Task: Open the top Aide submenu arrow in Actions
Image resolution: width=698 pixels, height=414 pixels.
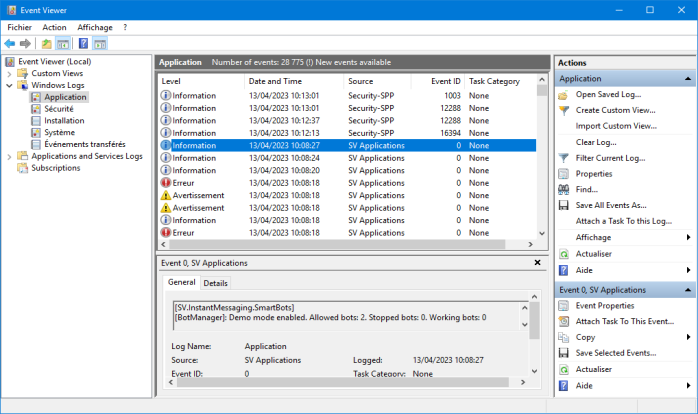Action: 688,270
